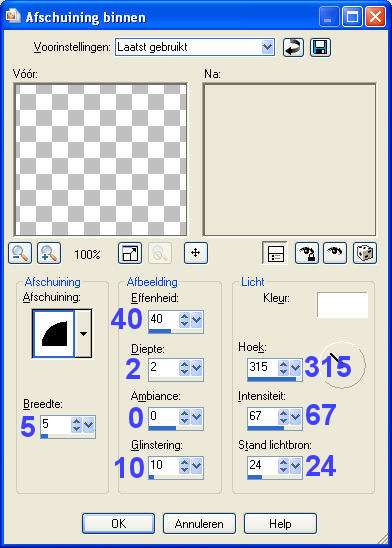Open the Effenheid slider dropdown arrow

197,319
